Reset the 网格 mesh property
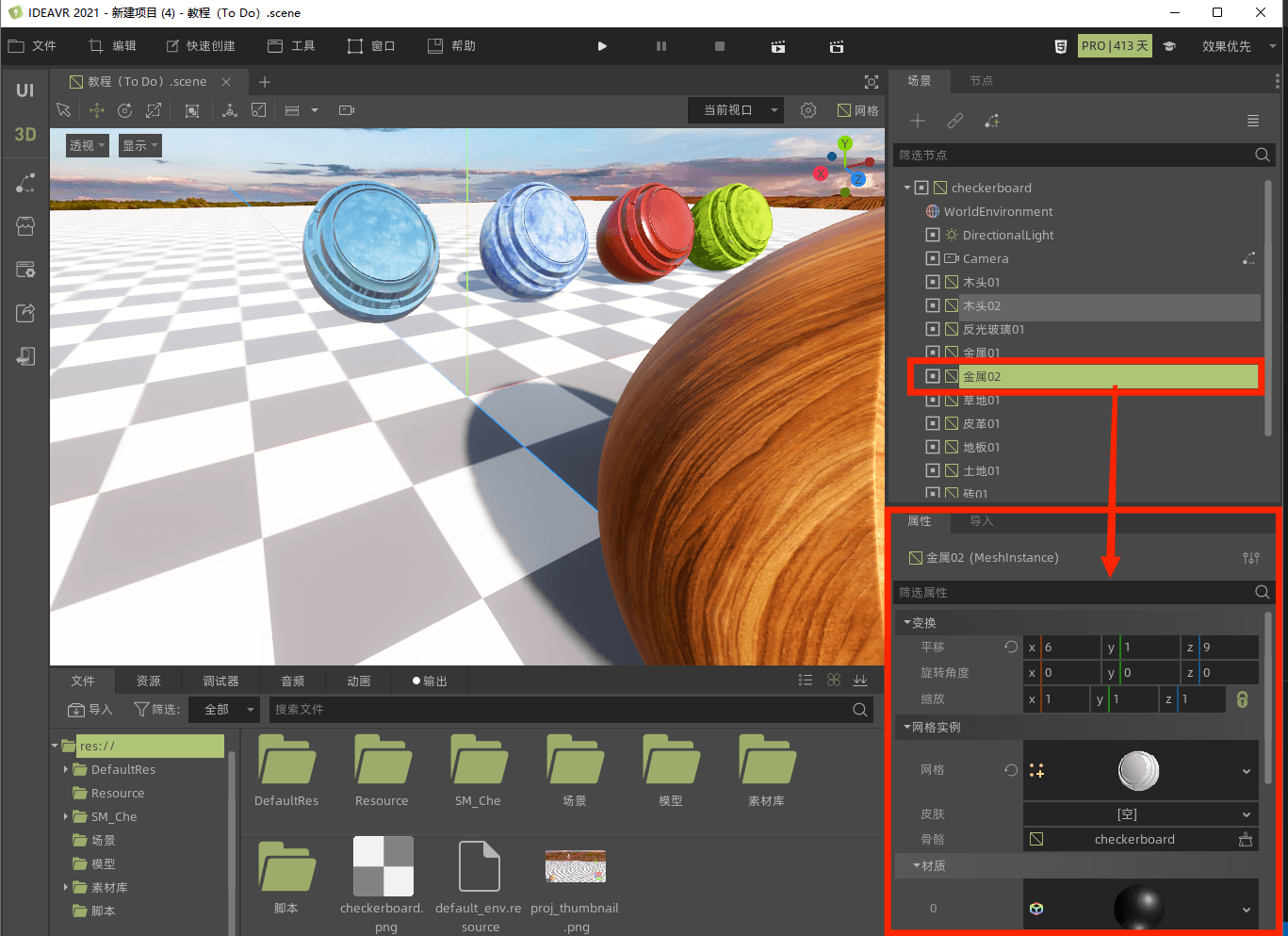Viewport: 1288px width, 936px height. click(1011, 770)
